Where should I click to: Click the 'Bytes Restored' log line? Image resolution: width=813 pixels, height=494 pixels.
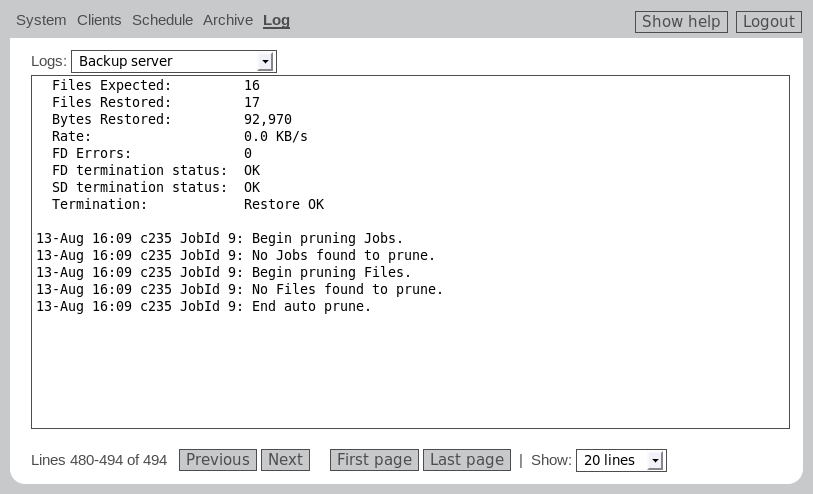172,119
